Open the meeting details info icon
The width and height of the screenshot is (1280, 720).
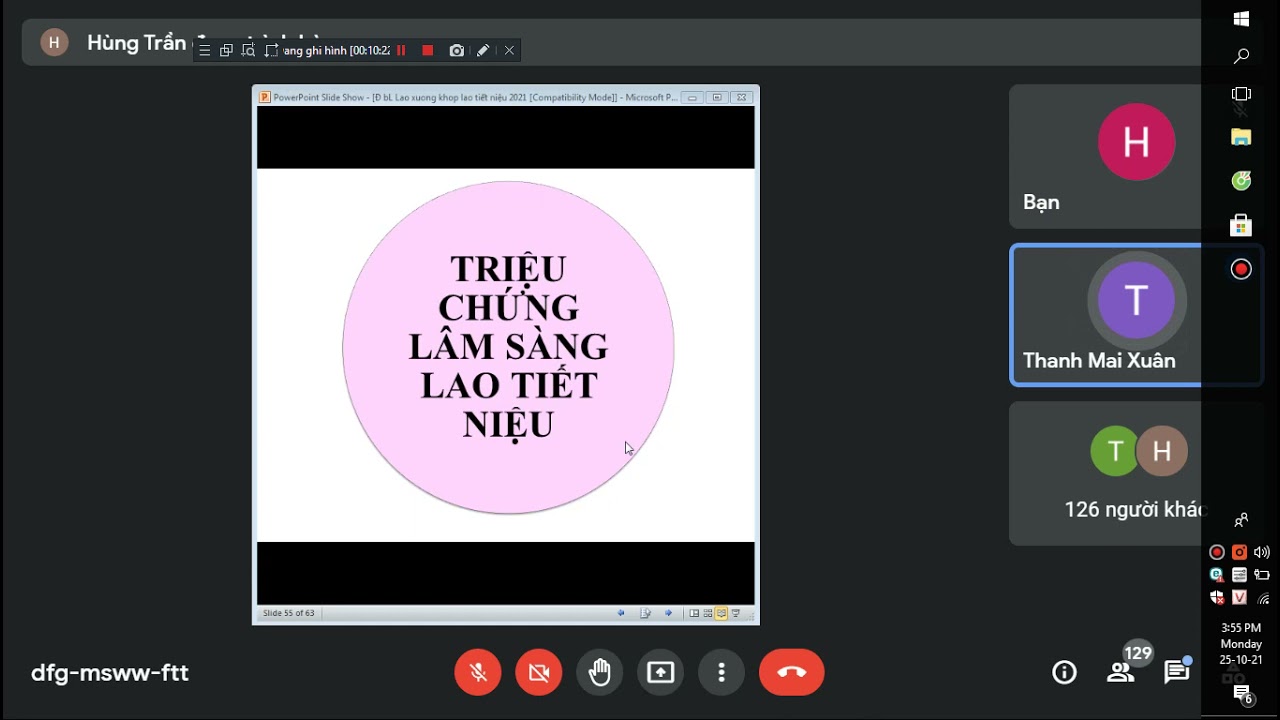pyautogui.click(x=1064, y=673)
